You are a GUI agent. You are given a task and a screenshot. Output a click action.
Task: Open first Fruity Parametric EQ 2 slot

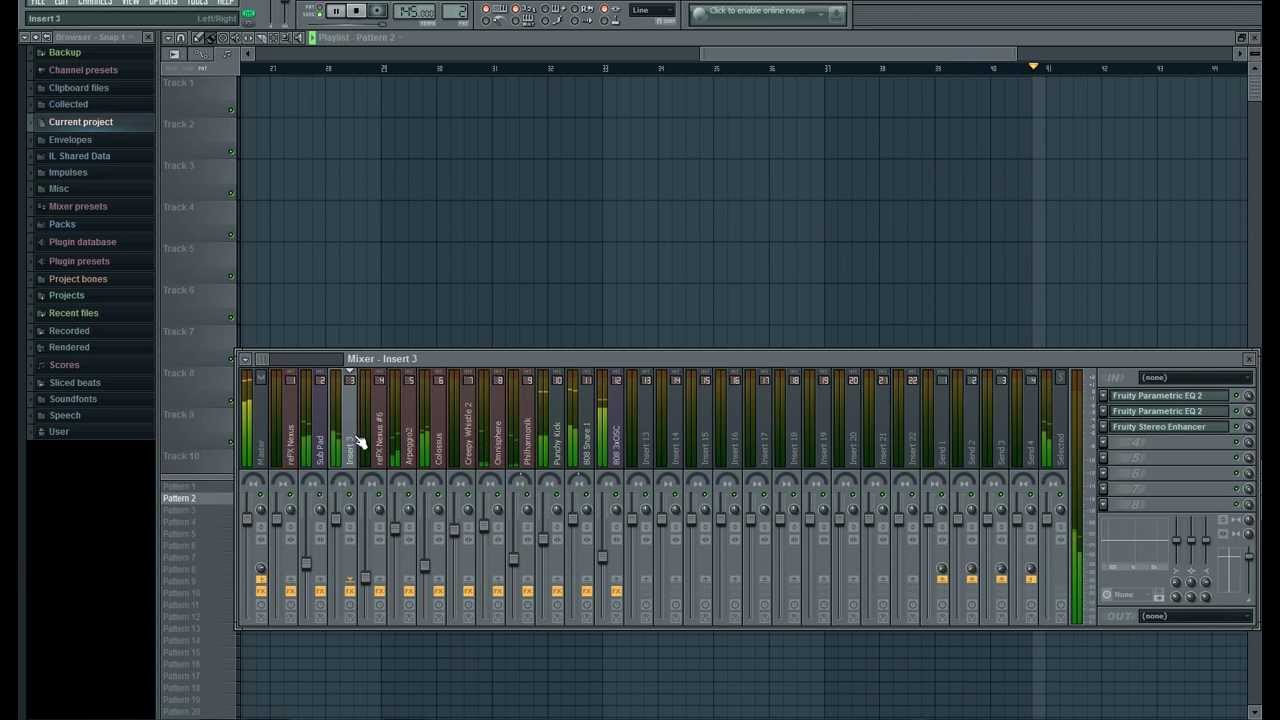point(1168,396)
